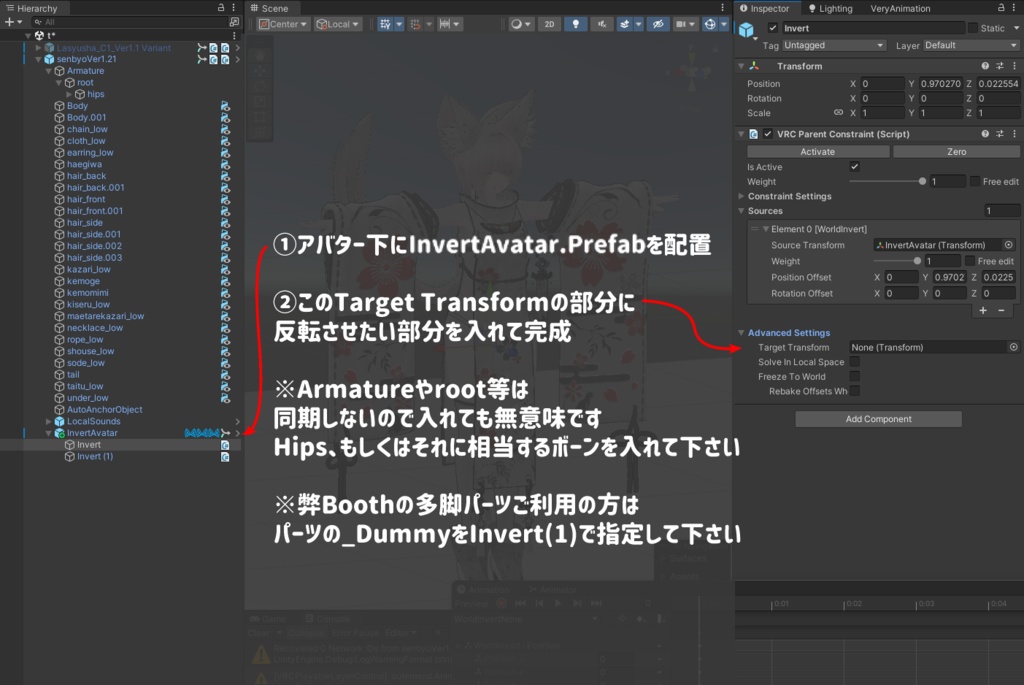The image size is (1024, 685).
Task: Open the Source Transform object picker
Action: coord(1008,245)
